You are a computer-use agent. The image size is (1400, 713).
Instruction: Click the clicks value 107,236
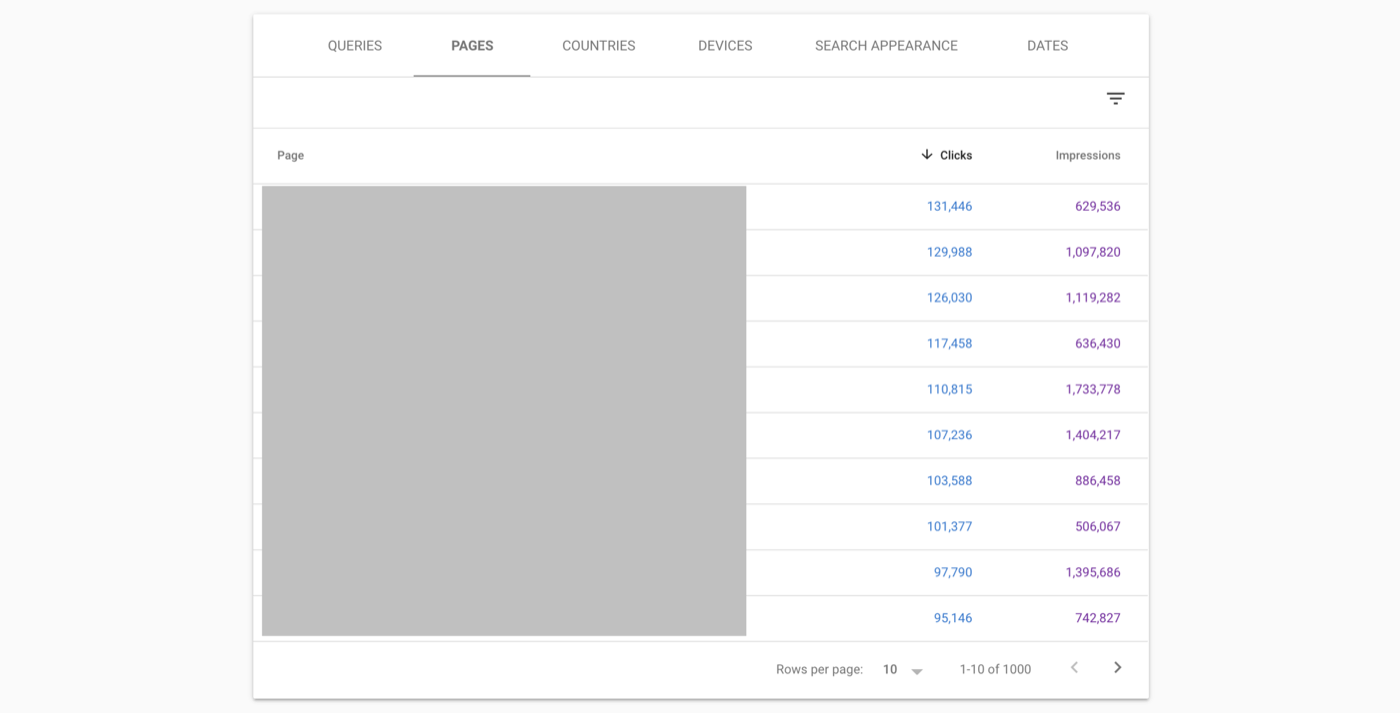(x=949, y=435)
